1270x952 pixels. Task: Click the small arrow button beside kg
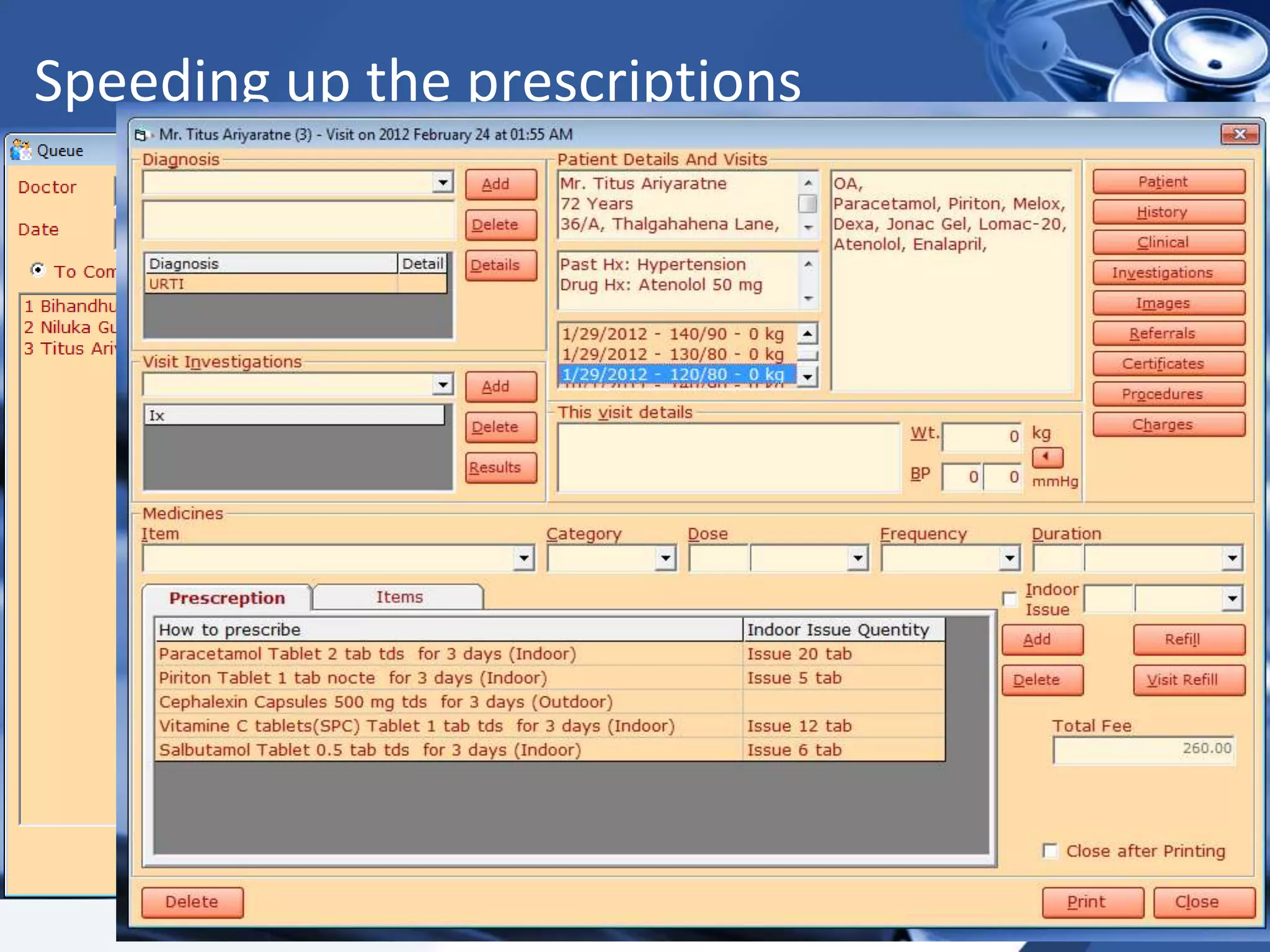tap(1047, 457)
